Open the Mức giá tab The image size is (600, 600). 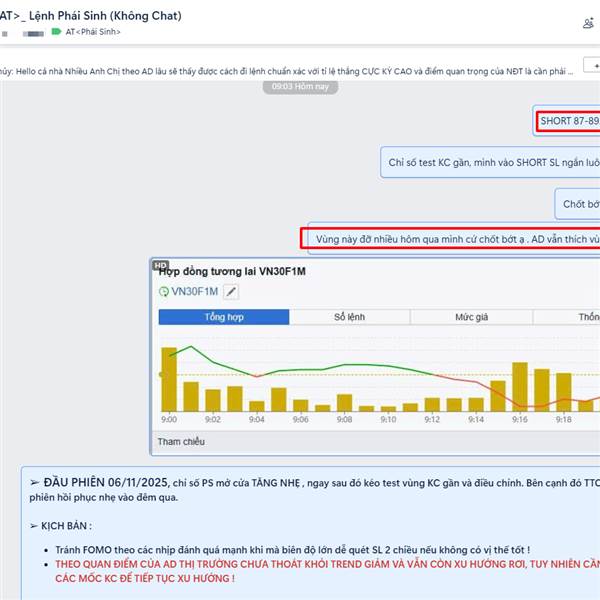[471, 317]
